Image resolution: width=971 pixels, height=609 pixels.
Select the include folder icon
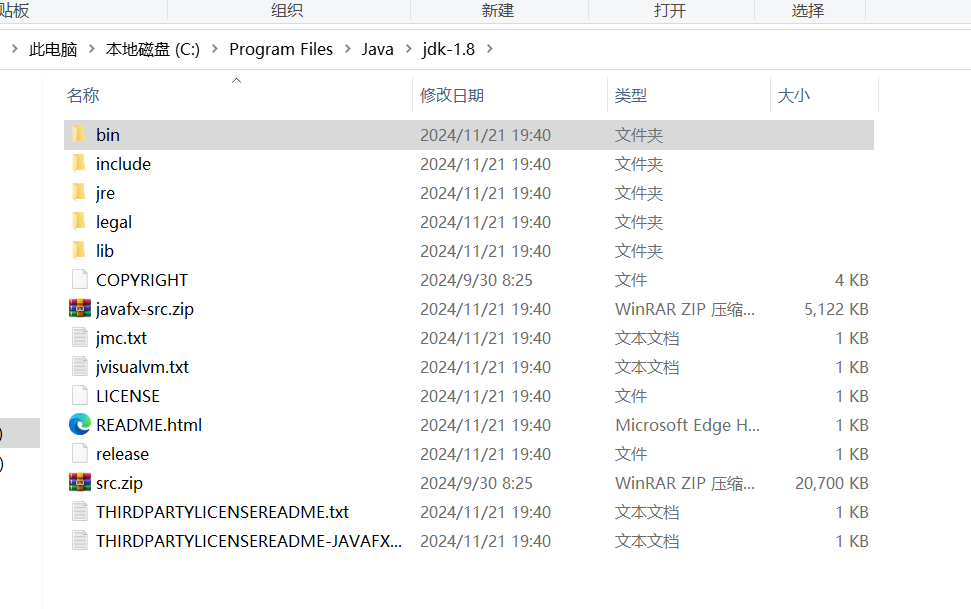(x=79, y=164)
